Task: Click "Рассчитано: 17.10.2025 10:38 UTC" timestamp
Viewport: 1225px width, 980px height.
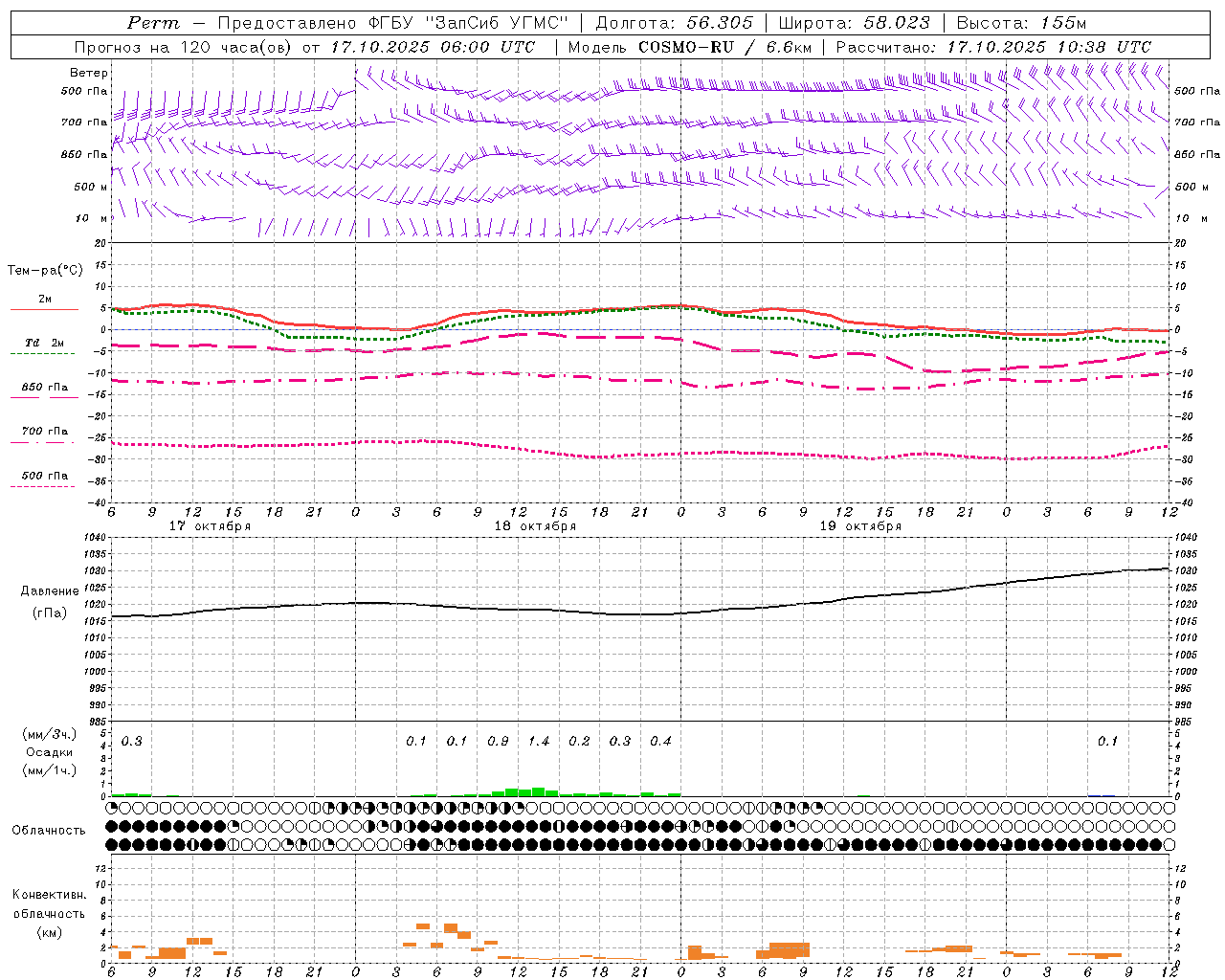Action: [x=993, y=47]
